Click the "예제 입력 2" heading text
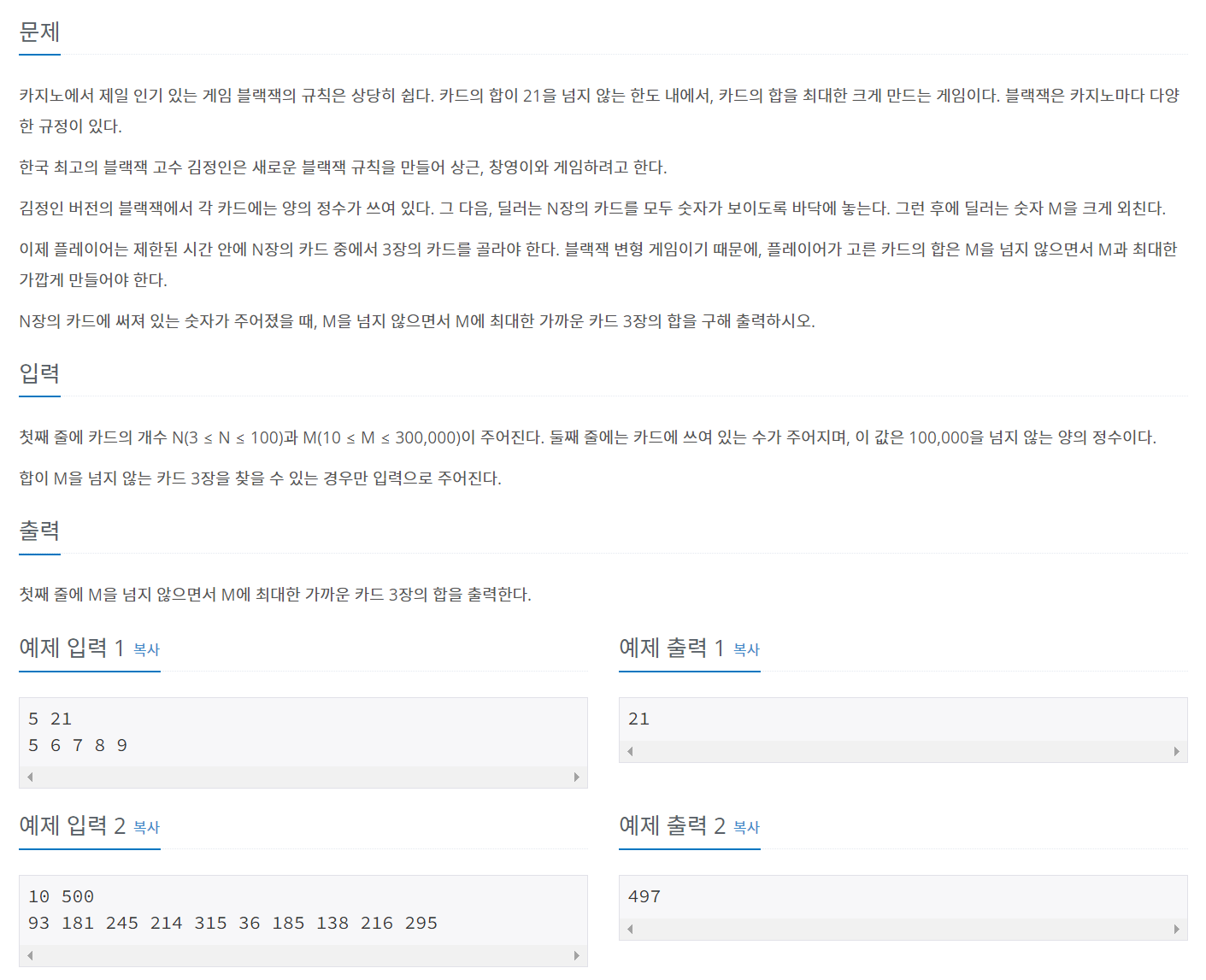Screen dimensions: 1206x980 pos(72,825)
